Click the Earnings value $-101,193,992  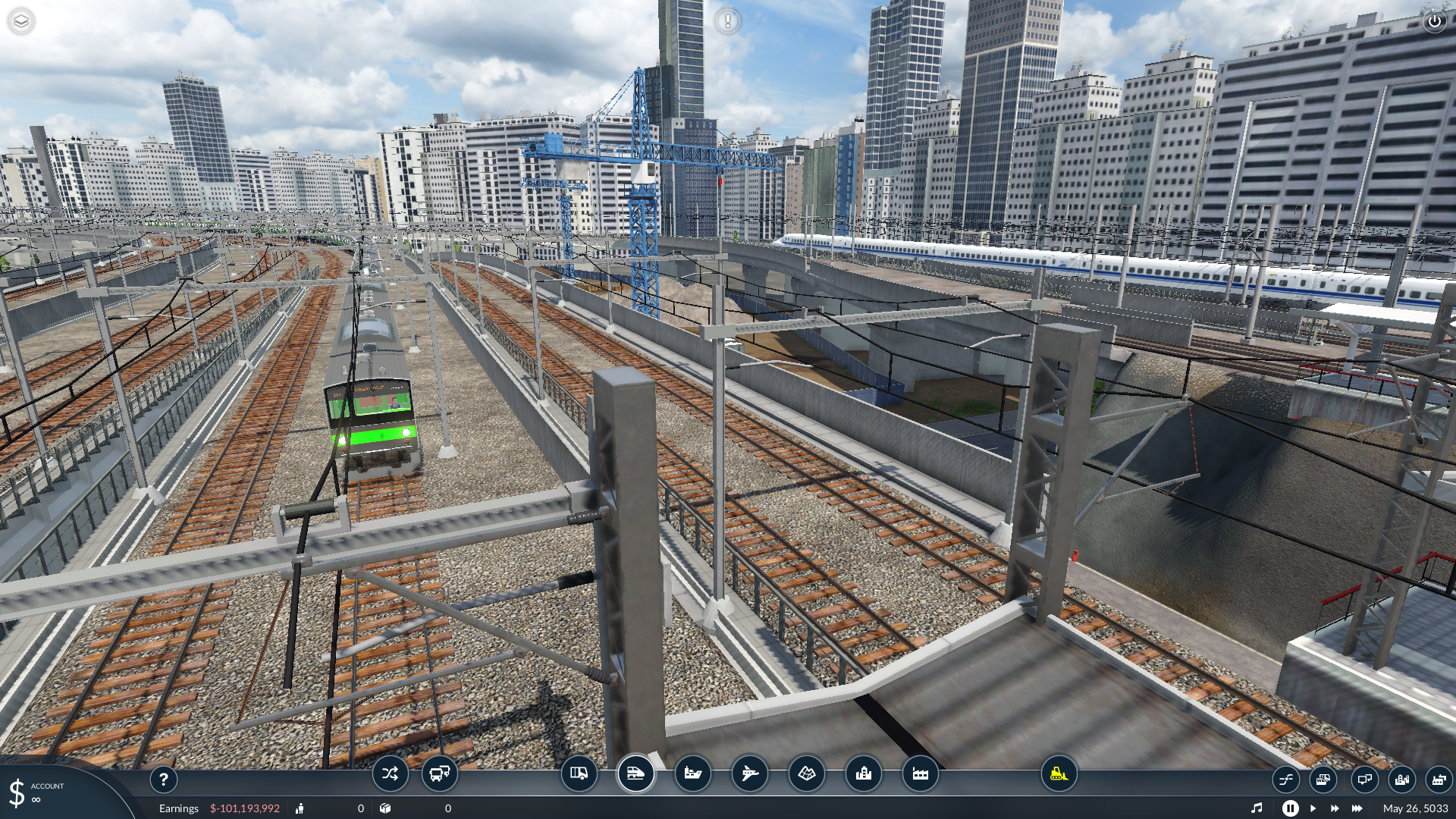click(244, 808)
